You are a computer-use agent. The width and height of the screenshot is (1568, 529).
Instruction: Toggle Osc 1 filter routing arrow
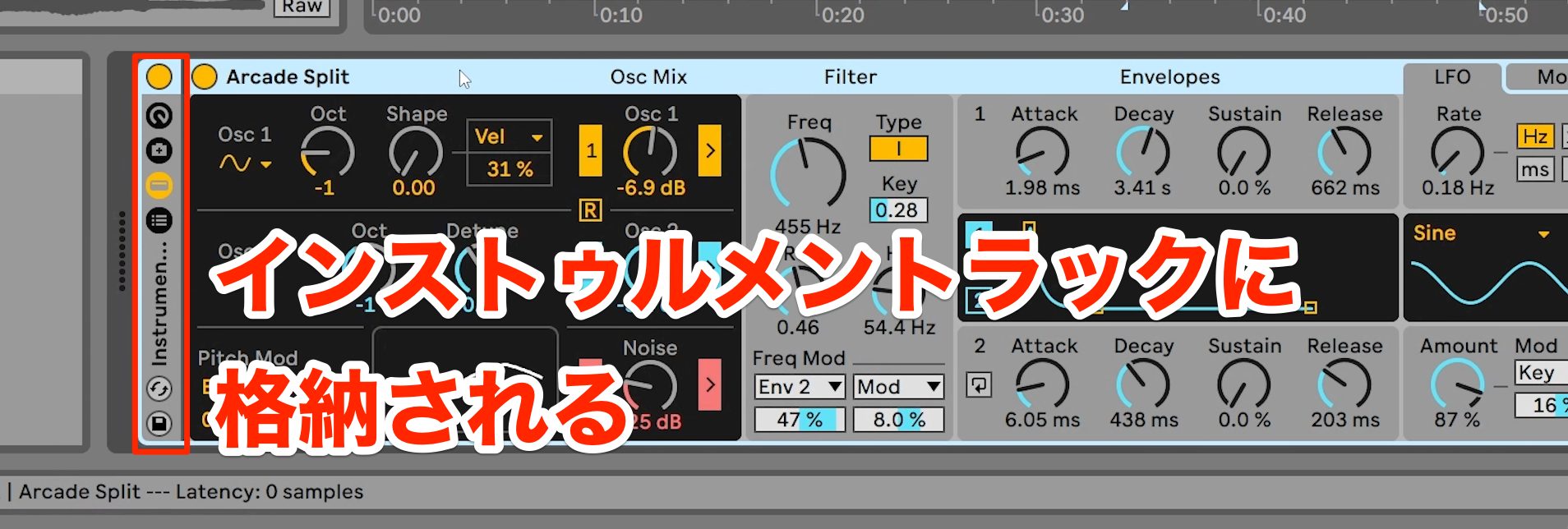(x=710, y=150)
